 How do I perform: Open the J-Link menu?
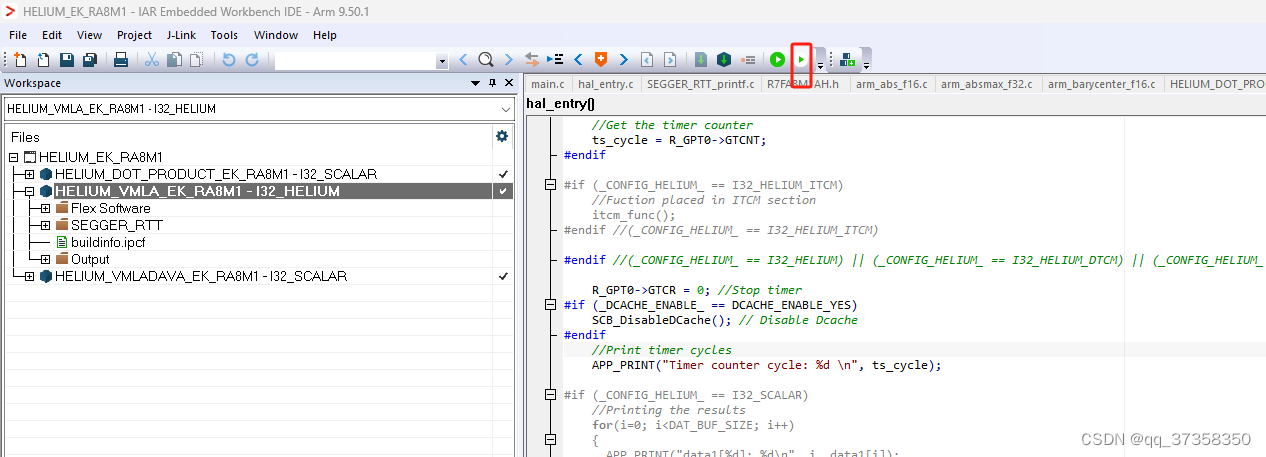point(181,35)
